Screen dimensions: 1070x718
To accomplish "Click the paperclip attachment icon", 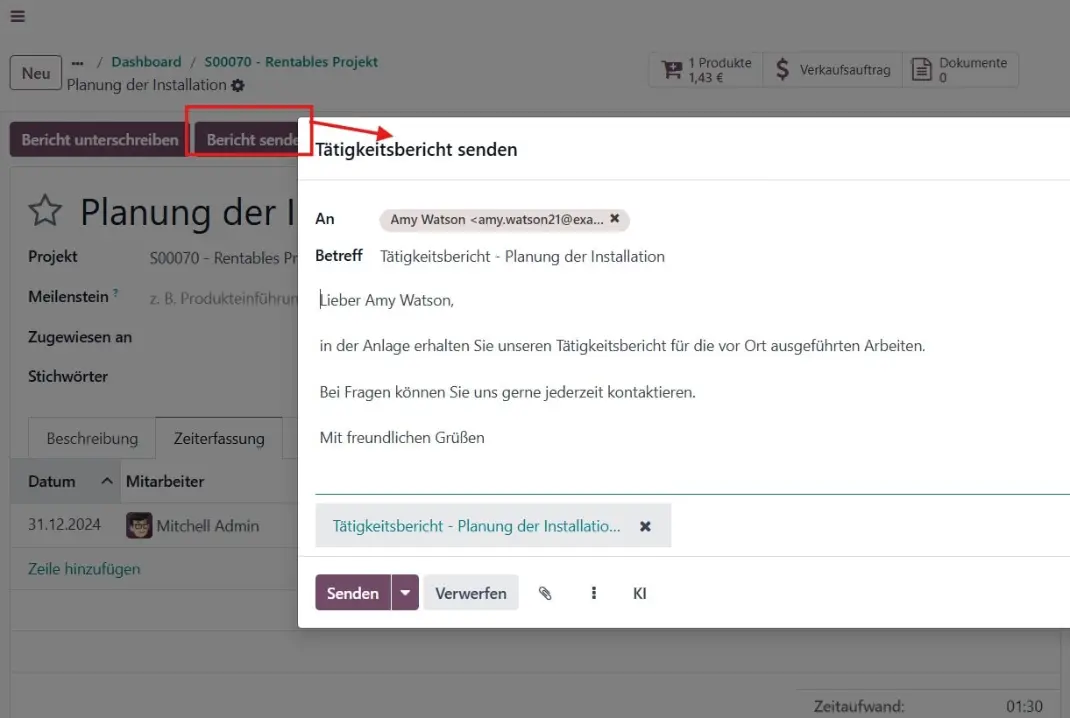I will [x=545, y=593].
